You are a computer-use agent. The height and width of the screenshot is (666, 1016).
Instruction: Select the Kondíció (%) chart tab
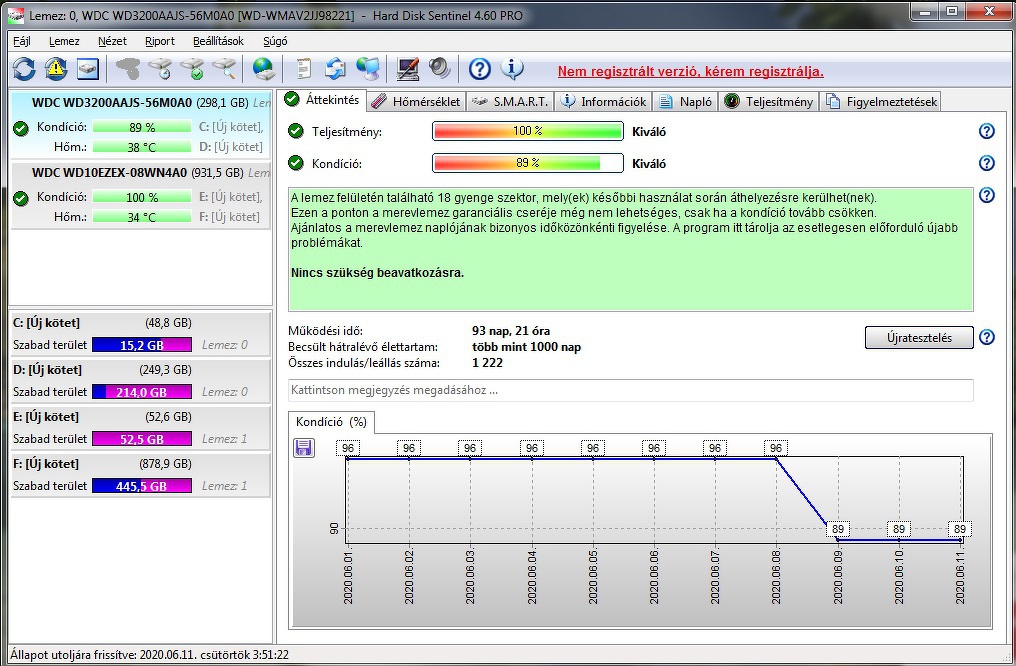tap(331, 422)
